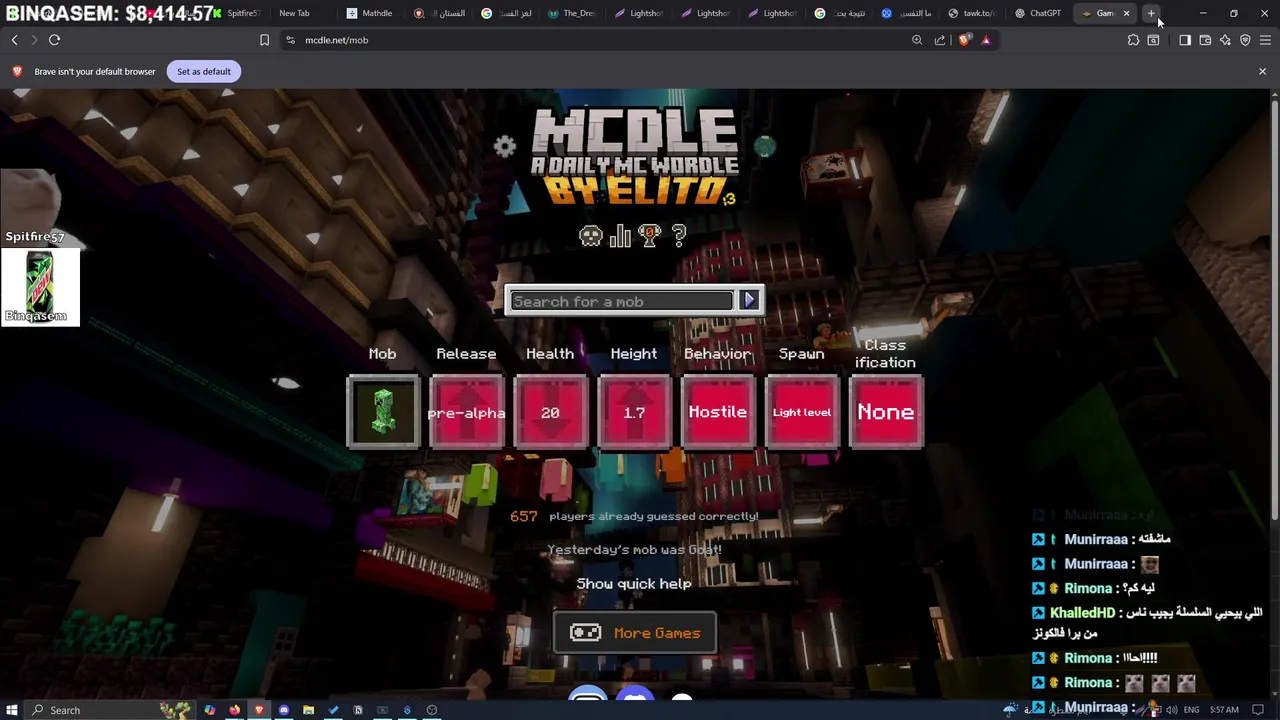Open the More Games button

635,633
